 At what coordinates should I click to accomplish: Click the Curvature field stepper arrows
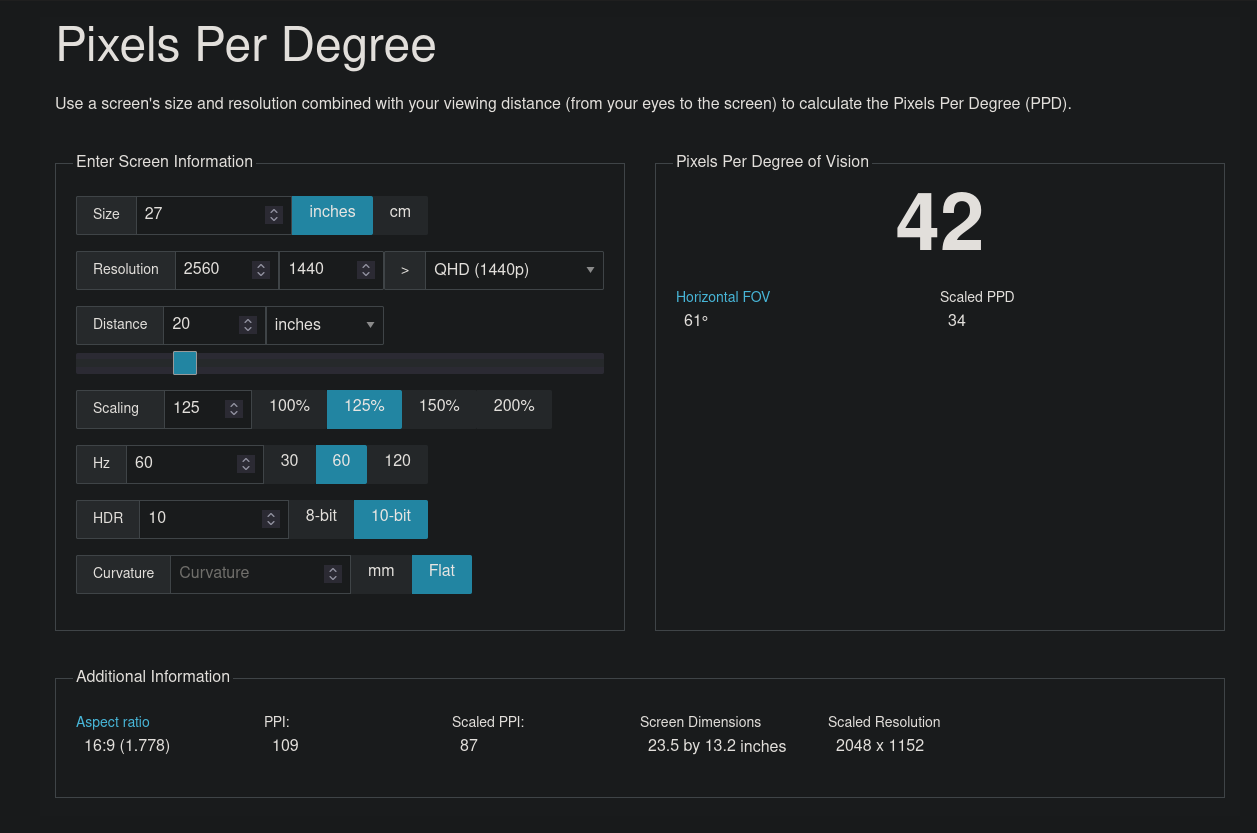coord(333,574)
